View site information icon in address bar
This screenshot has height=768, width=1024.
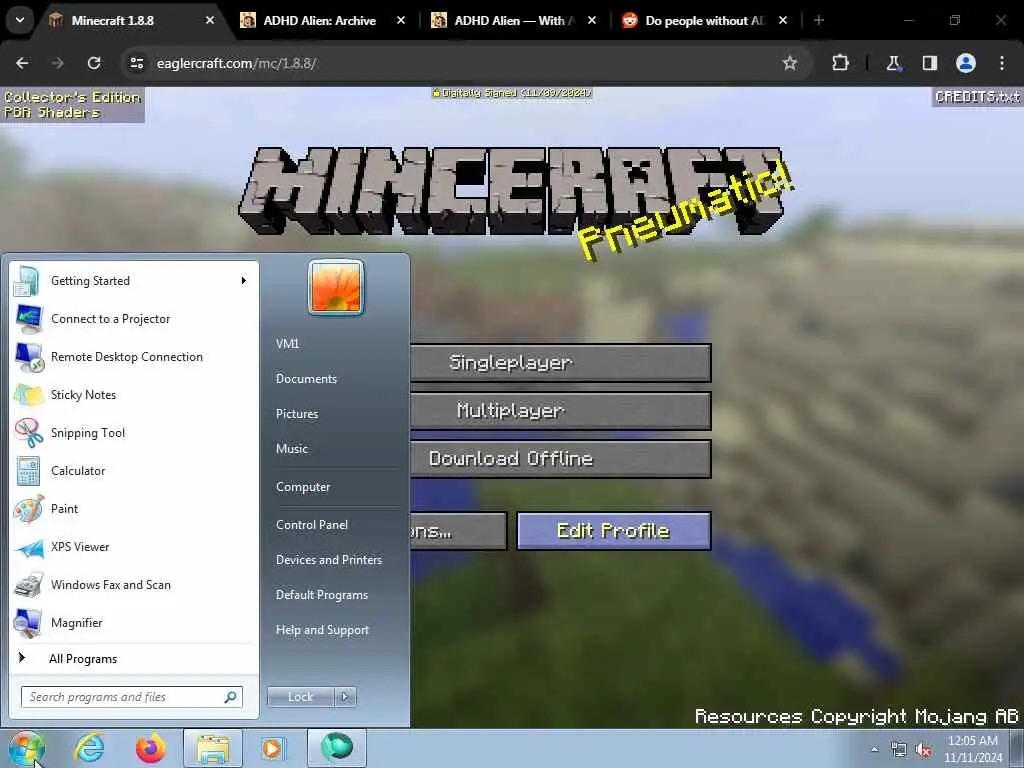click(x=136, y=63)
